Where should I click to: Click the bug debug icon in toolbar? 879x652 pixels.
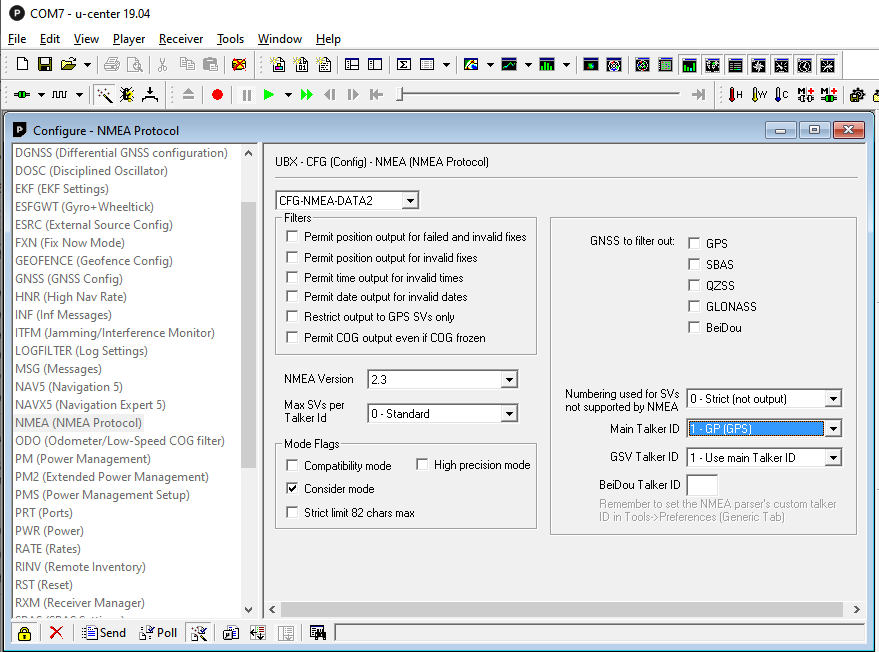point(127,95)
